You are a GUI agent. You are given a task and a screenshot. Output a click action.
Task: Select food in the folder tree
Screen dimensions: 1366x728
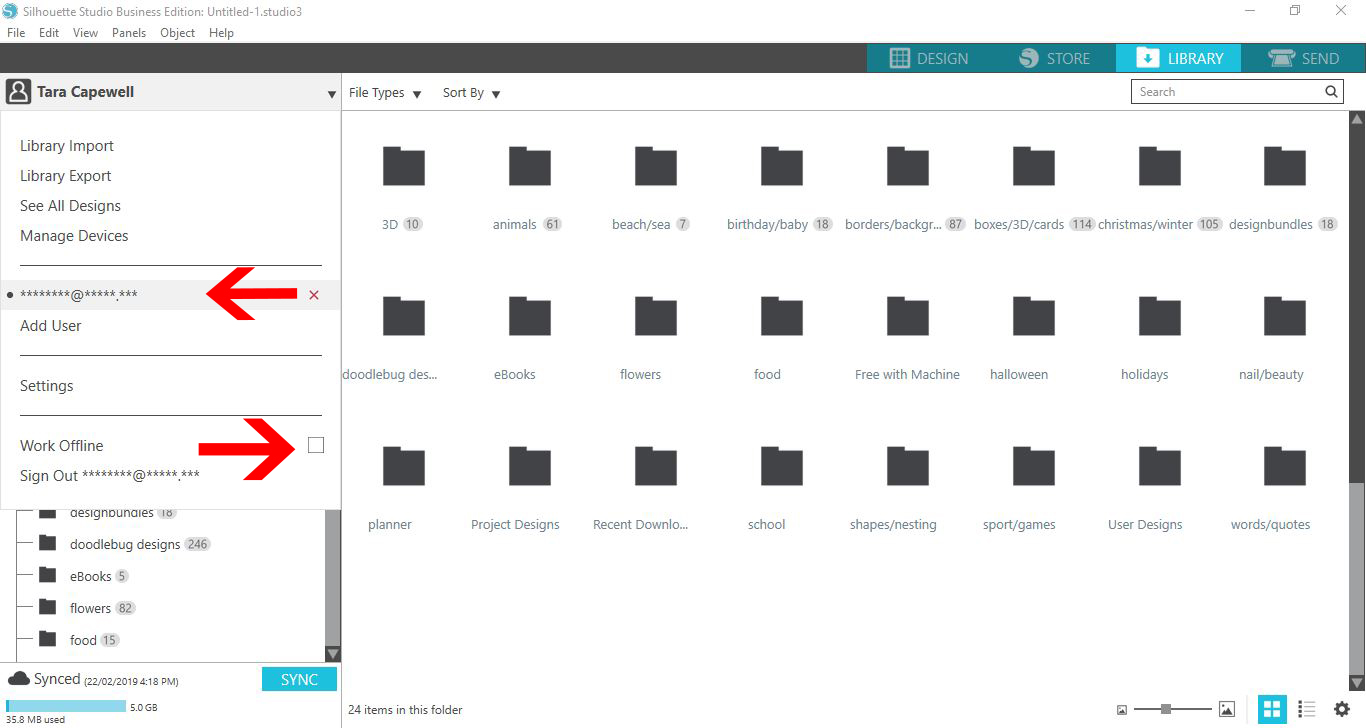click(83, 640)
